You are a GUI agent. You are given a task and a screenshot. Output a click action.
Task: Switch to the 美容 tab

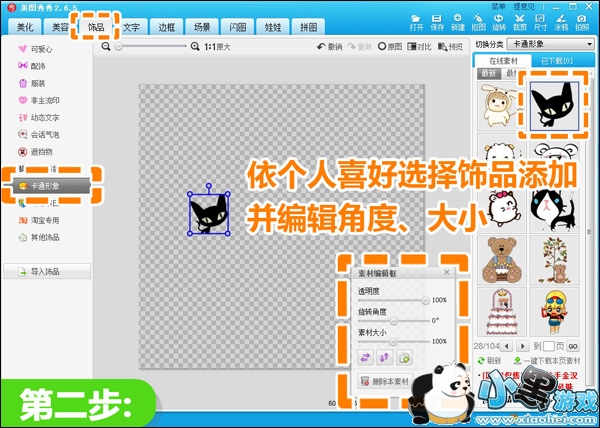coord(60,27)
